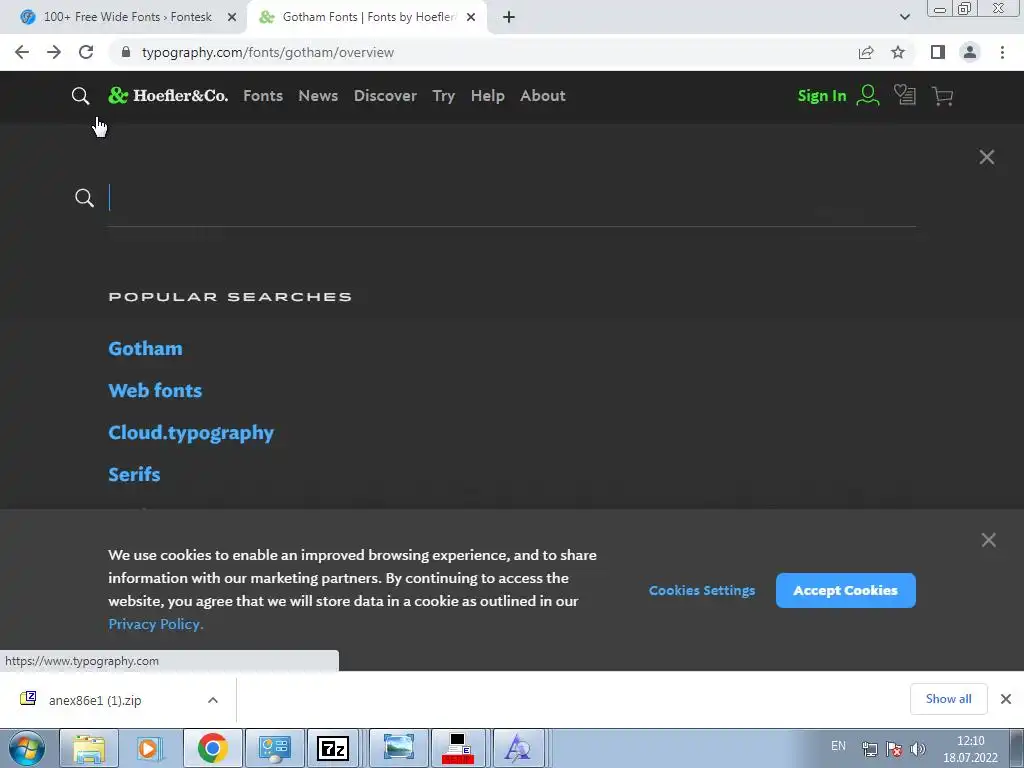
Task: Open downloaded anex86e1 (1).zip file
Action: (95, 700)
